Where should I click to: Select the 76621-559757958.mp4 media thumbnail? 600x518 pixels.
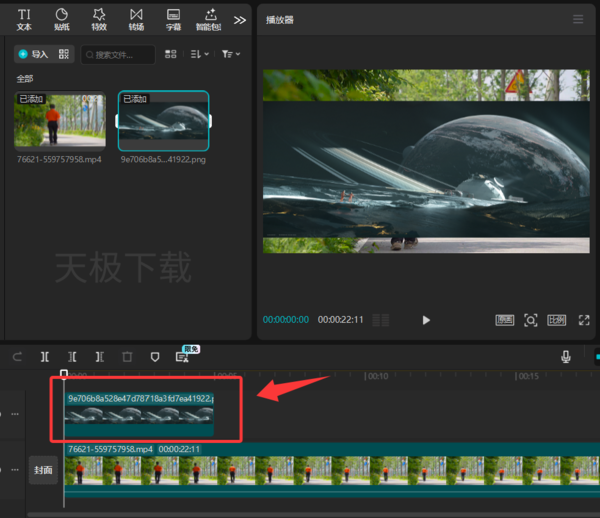[x=60, y=120]
